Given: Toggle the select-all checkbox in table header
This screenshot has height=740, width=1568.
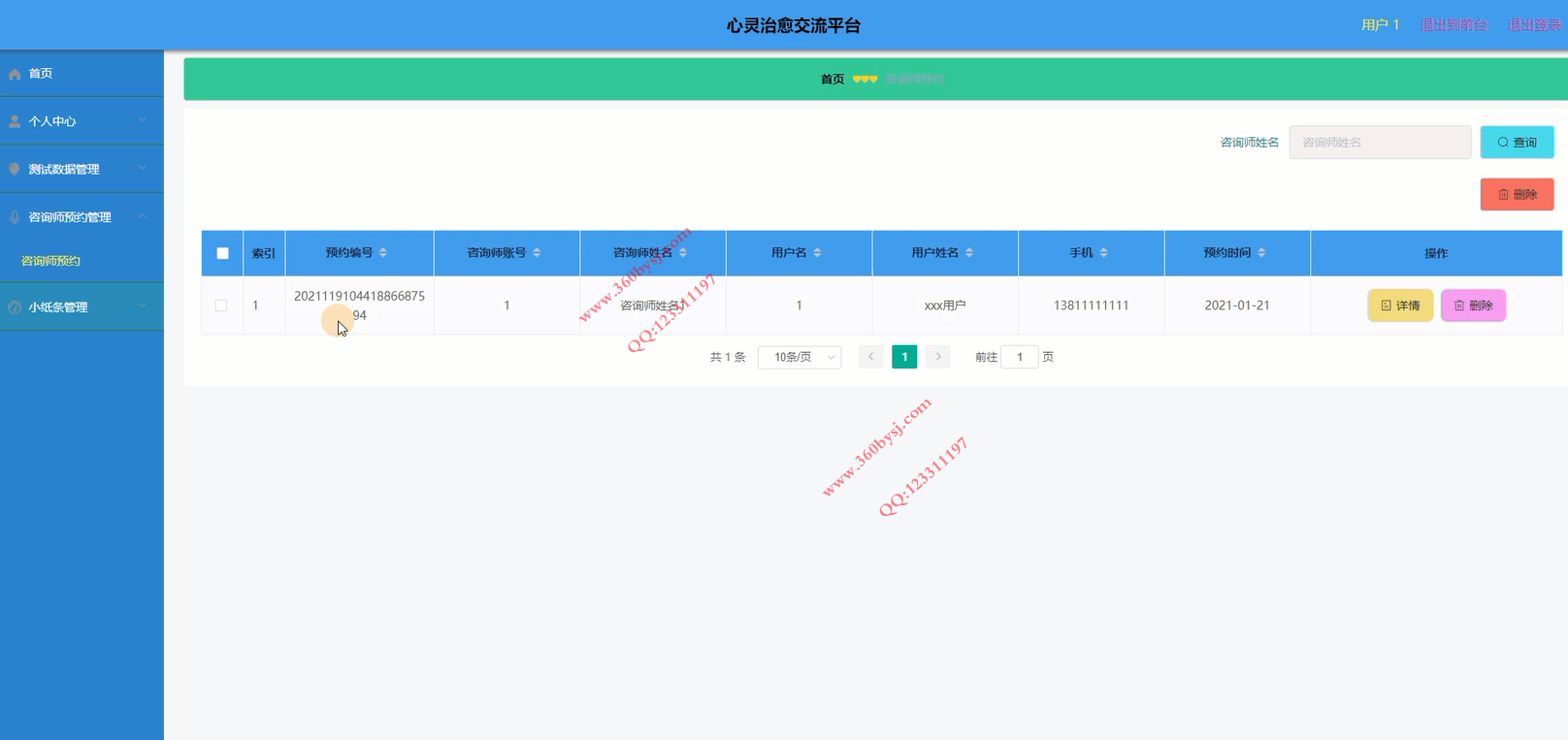Looking at the screenshot, I should (222, 253).
